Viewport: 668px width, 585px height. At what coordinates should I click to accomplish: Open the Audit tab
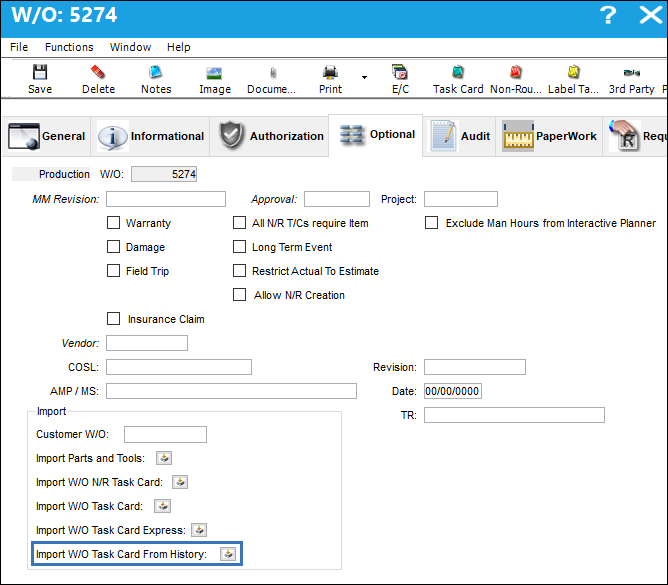click(459, 136)
